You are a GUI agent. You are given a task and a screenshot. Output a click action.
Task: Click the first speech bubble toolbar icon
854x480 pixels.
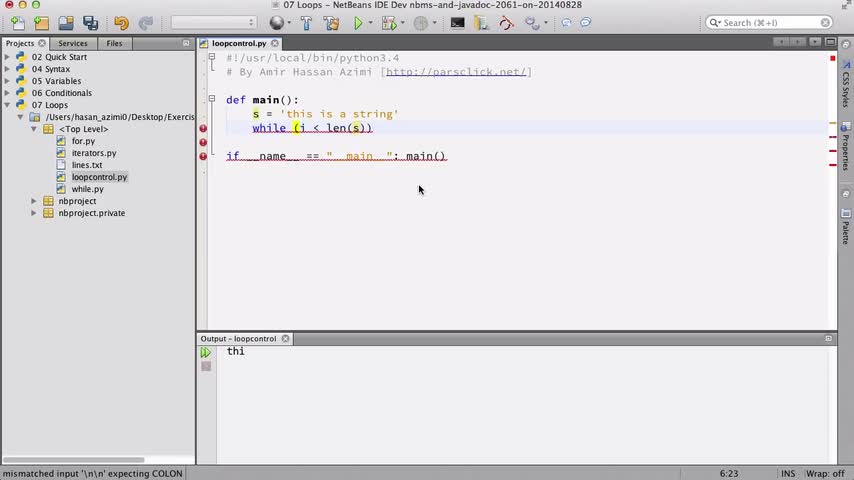pyautogui.click(x=566, y=22)
